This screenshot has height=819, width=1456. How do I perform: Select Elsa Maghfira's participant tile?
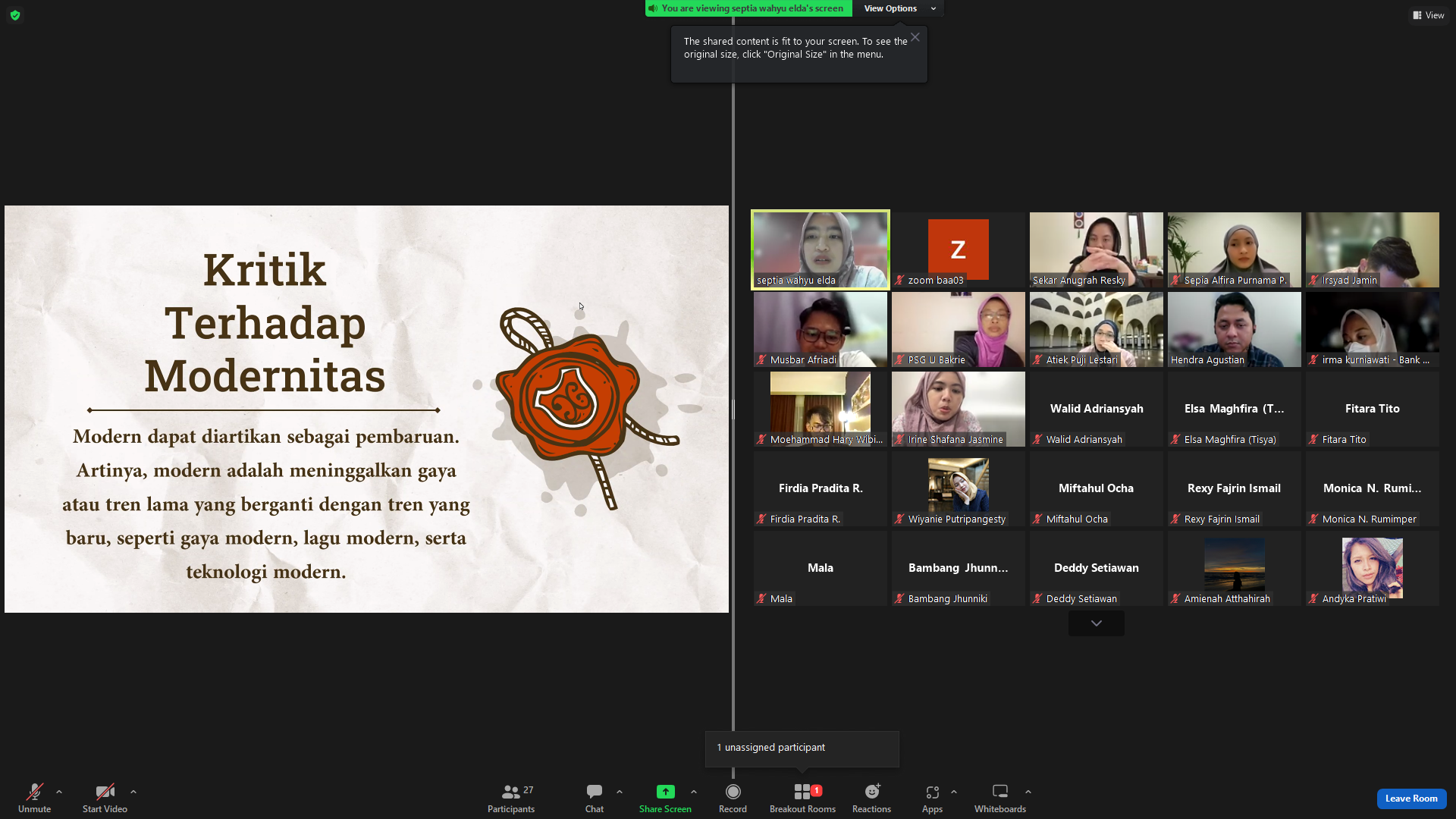tap(1235, 409)
